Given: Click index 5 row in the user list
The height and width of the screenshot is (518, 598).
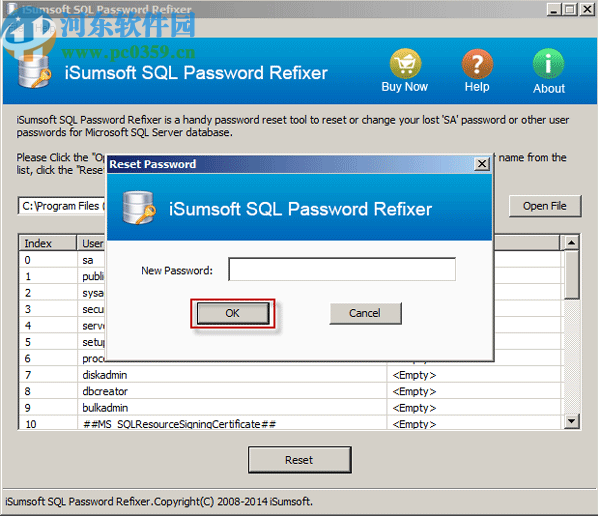Looking at the screenshot, I should coord(63,342).
